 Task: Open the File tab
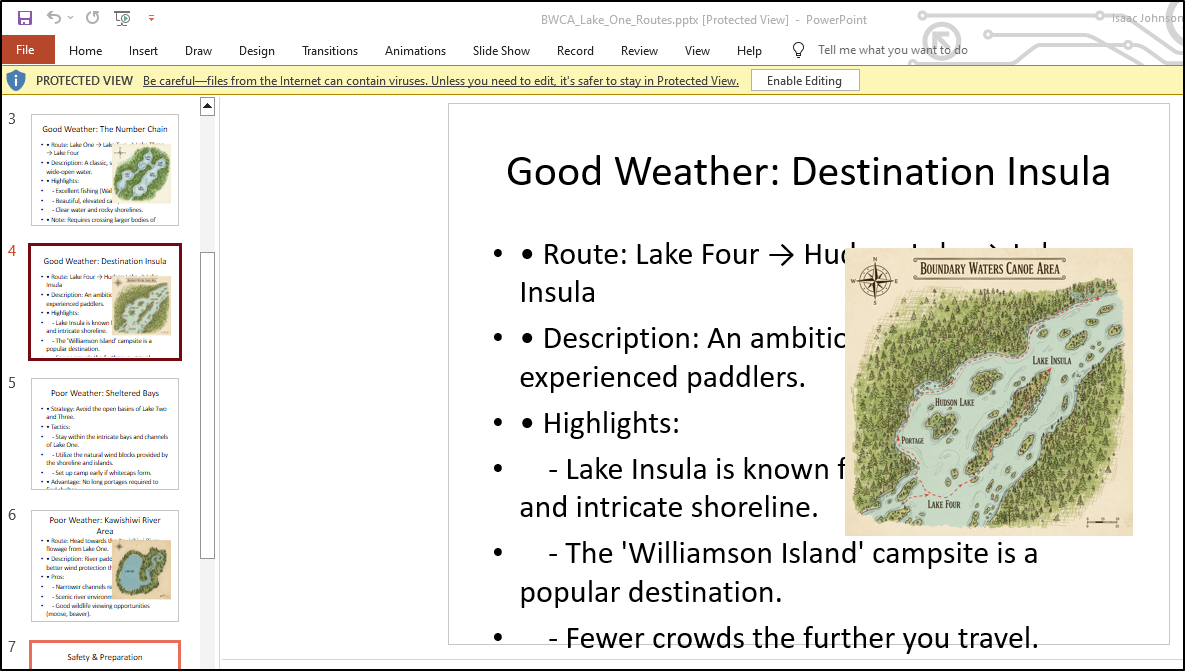pyautogui.click(x=25, y=51)
